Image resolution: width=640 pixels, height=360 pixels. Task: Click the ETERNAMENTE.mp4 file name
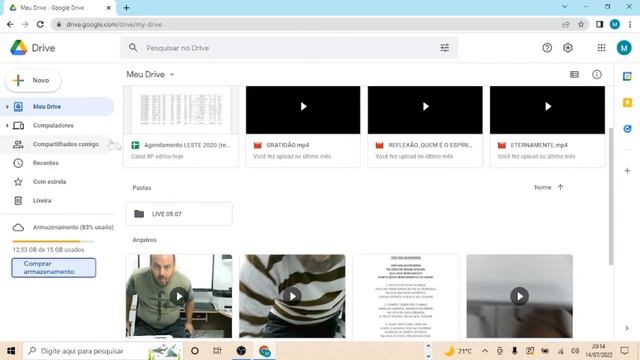click(x=539, y=145)
